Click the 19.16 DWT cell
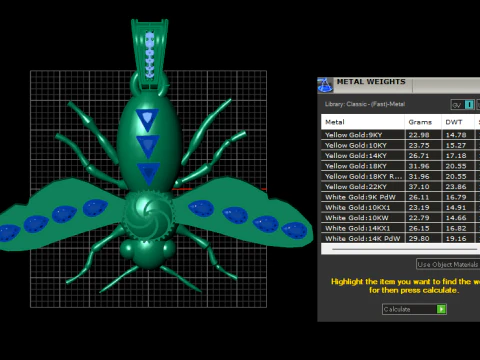The height and width of the screenshot is (360, 480). pos(458,238)
